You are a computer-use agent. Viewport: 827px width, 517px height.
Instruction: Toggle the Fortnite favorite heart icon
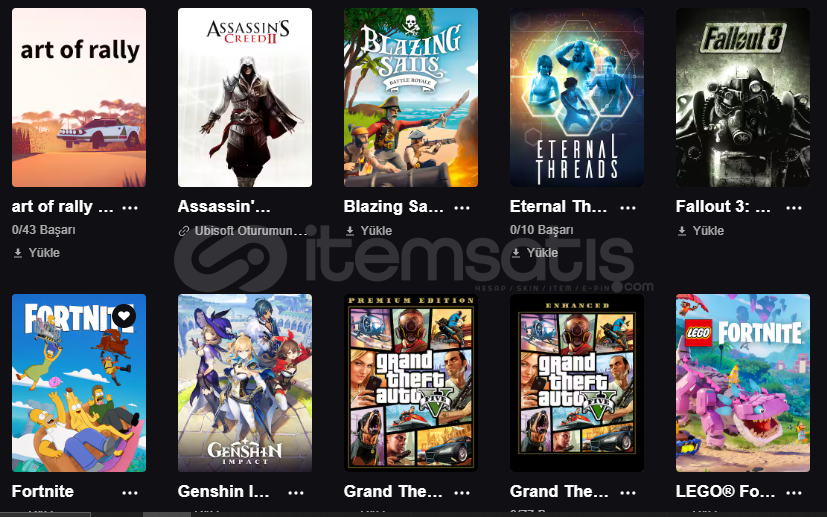point(124,316)
